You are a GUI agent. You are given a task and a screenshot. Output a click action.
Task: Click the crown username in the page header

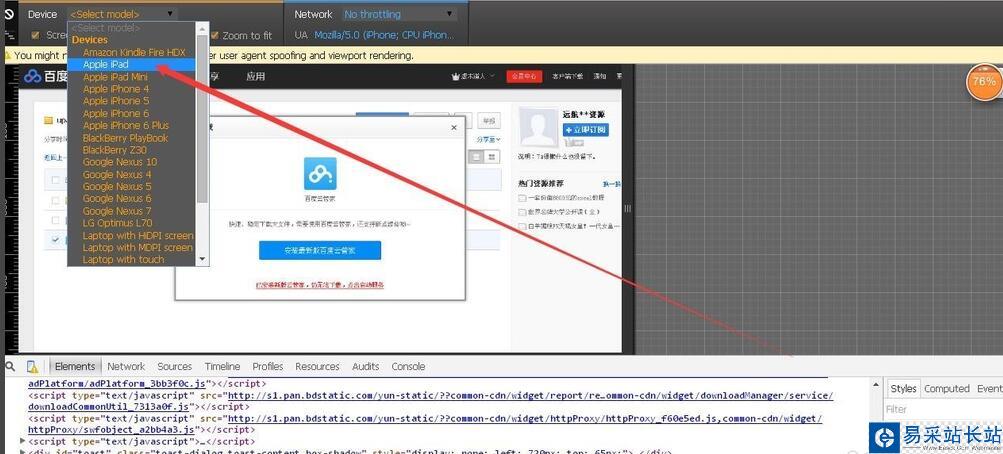473,76
